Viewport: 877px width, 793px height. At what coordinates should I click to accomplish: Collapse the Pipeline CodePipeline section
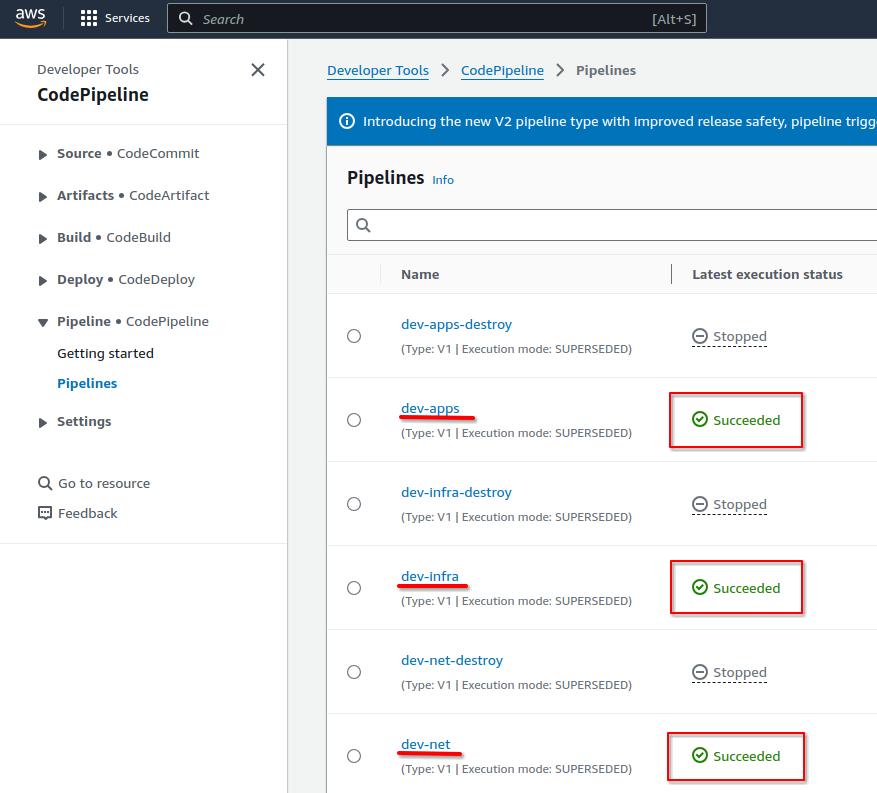(x=43, y=322)
